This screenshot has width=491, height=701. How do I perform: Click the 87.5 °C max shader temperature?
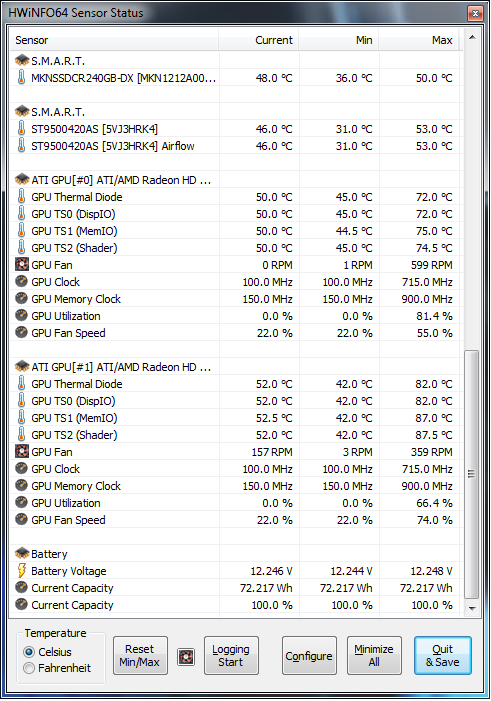pos(434,435)
